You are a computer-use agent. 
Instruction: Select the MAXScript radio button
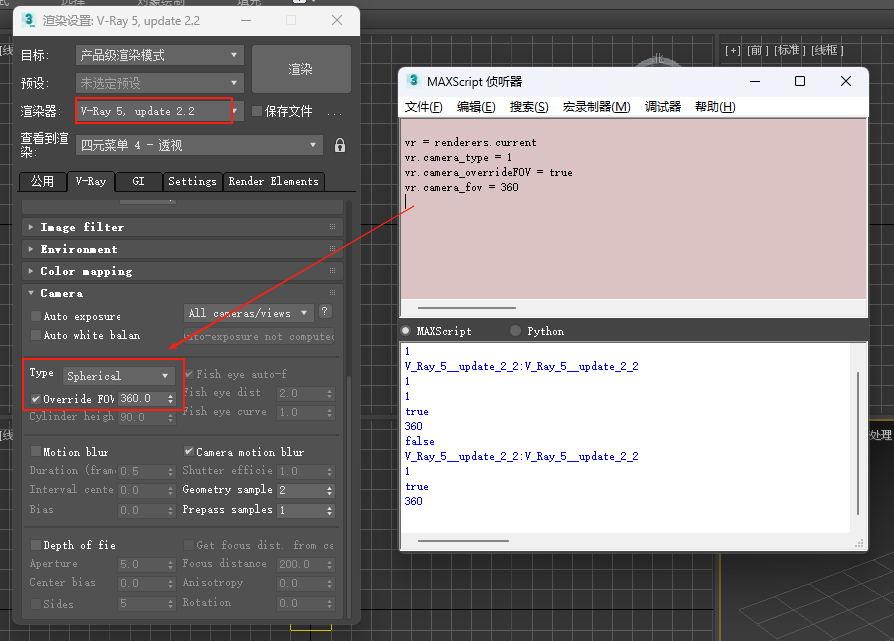coord(406,331)
